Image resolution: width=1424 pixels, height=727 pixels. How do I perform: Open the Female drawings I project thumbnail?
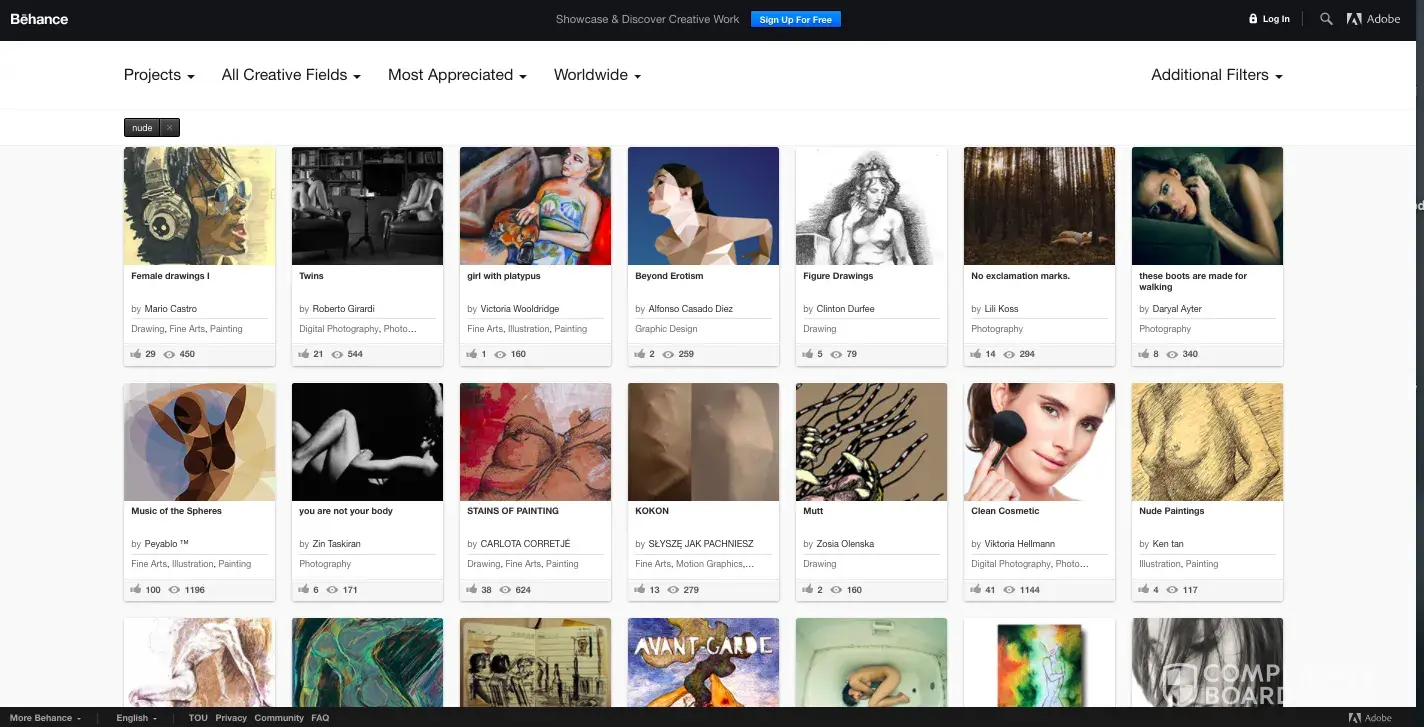[x=199, y=206]
